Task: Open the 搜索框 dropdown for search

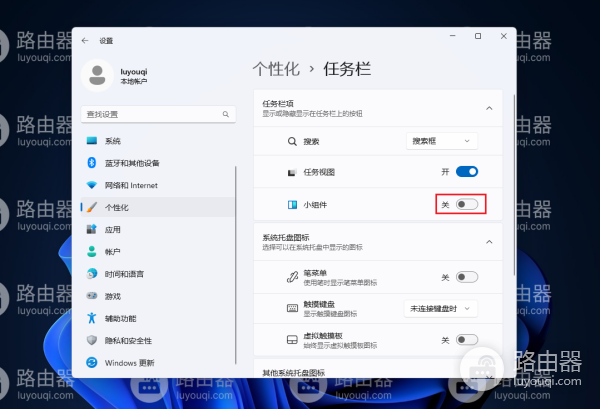Action: (x=442, y=141)
